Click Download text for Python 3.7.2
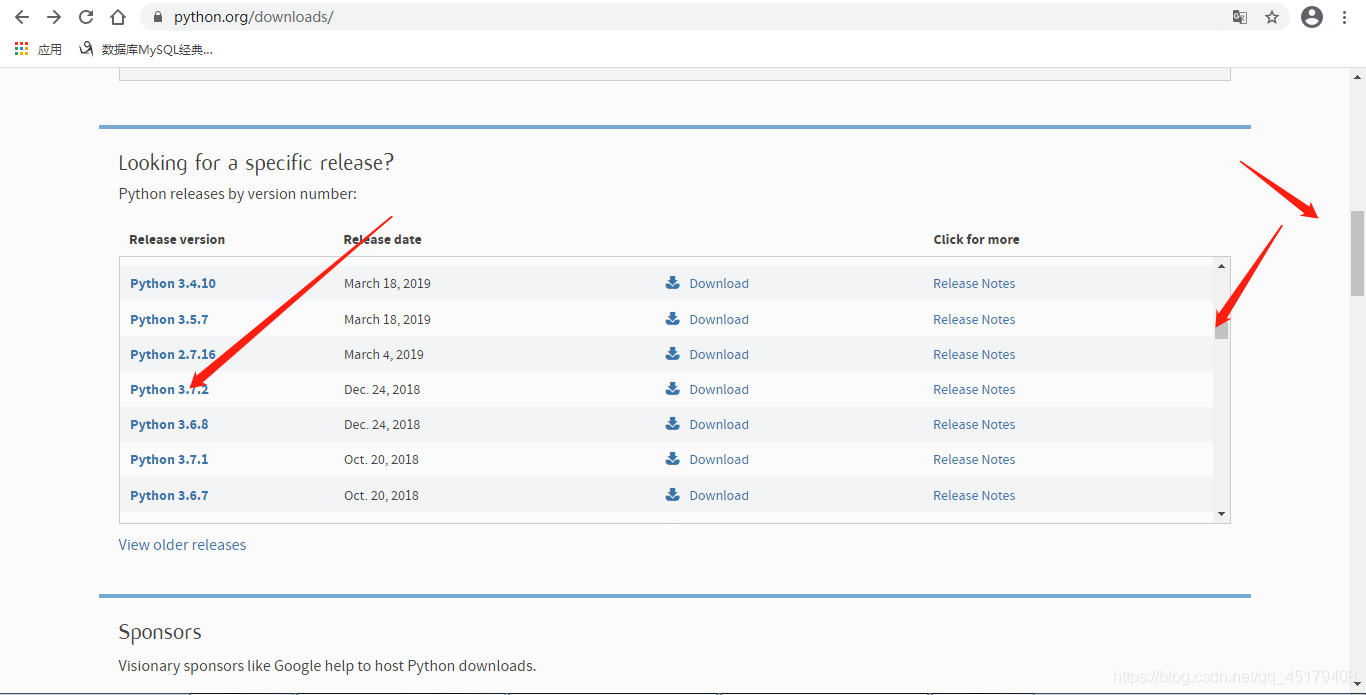This screenshot has width=1366, height=695. pos(719,390)
